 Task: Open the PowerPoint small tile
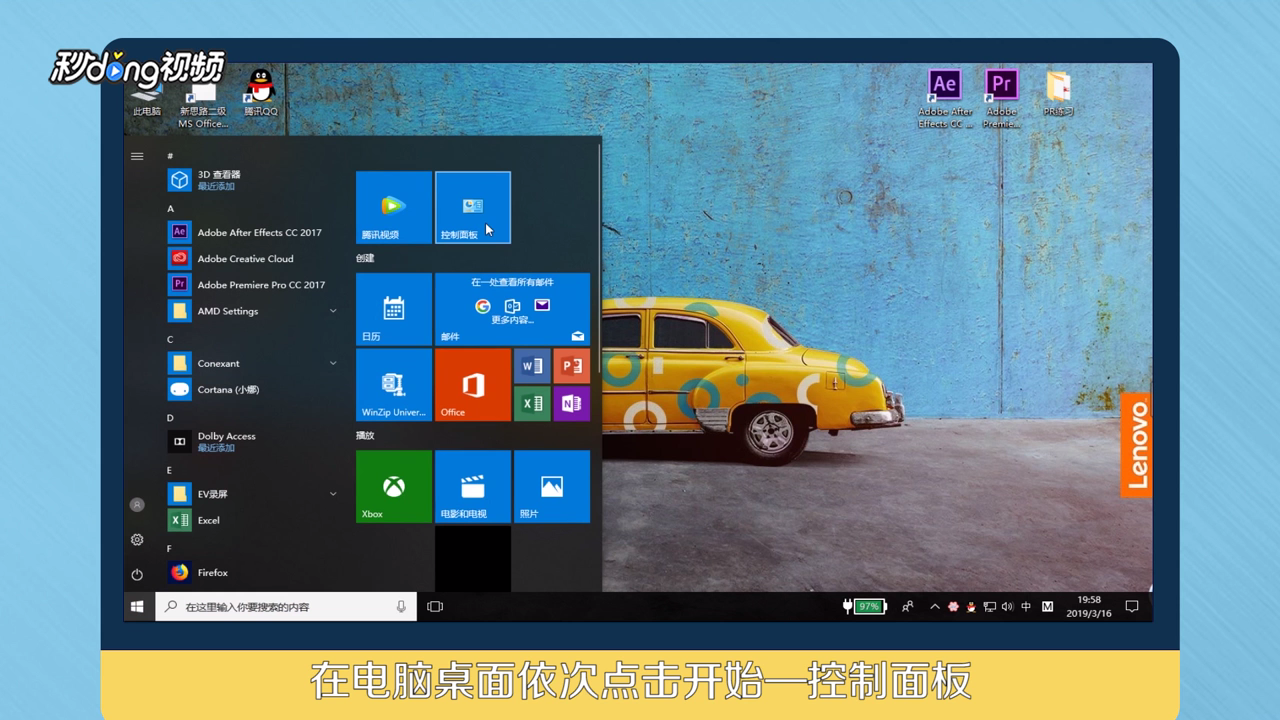pyautogui.click(x=571, y=366)
